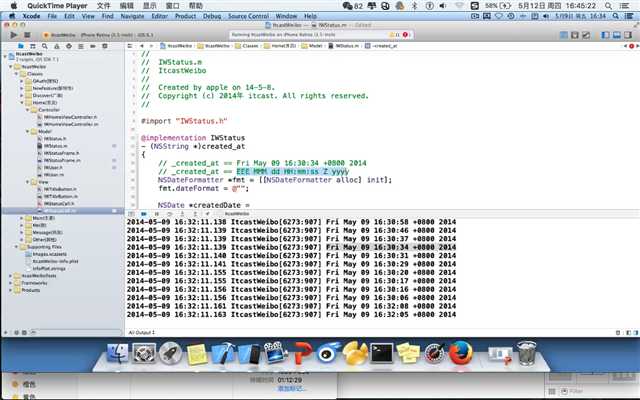Open the related items menu icon
Viewport: 640px width, 400px height.
[x=130, y=46]
